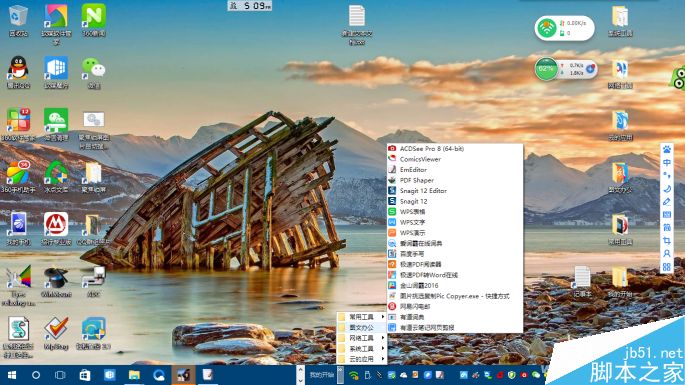Launch ComicsViewer from the menu
Viewport: 685px width, 385px height.
[455, 159]
